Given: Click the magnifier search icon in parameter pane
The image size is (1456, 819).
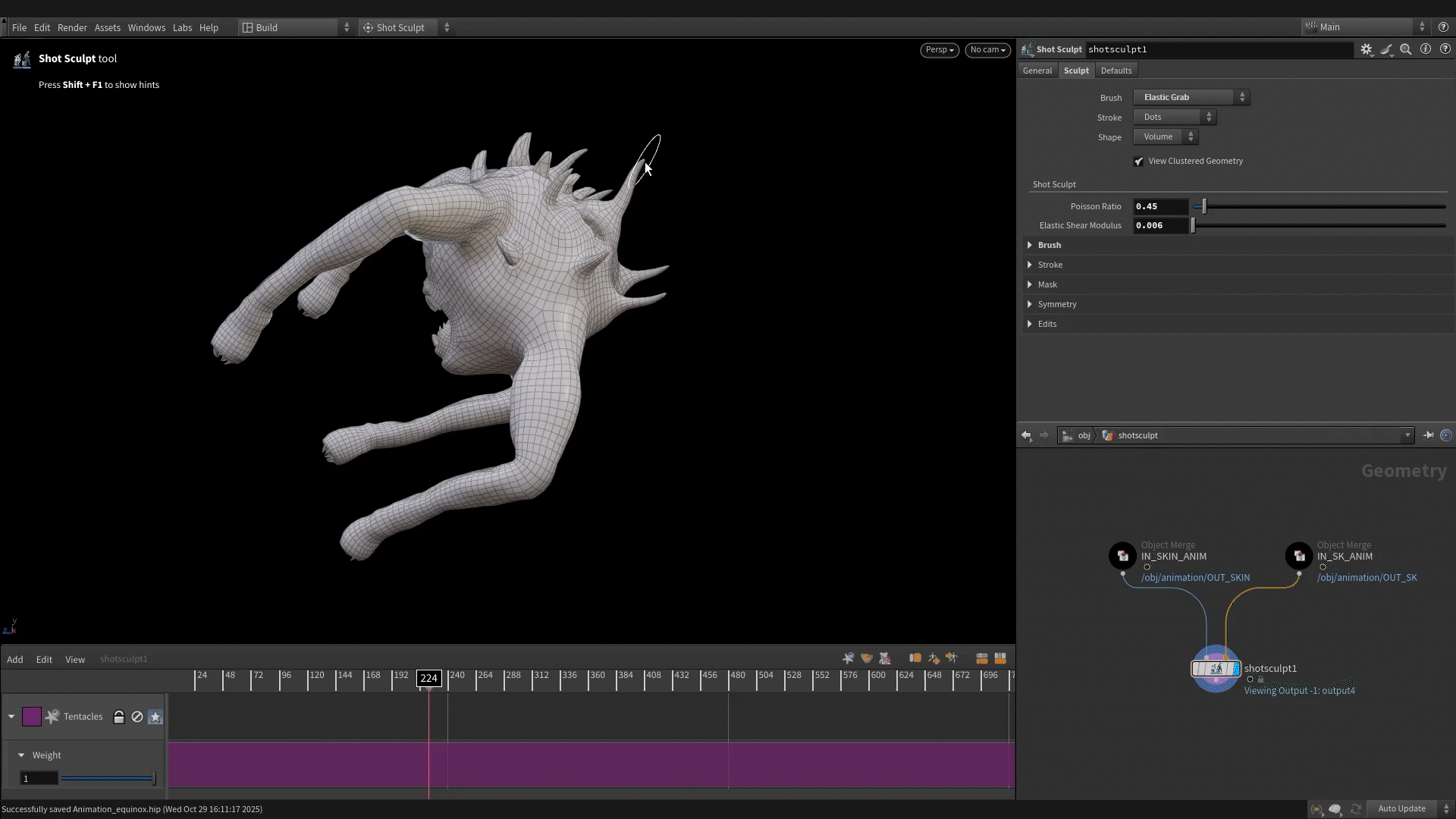Looking at the screenshot, I should (x=1405, y=49).
